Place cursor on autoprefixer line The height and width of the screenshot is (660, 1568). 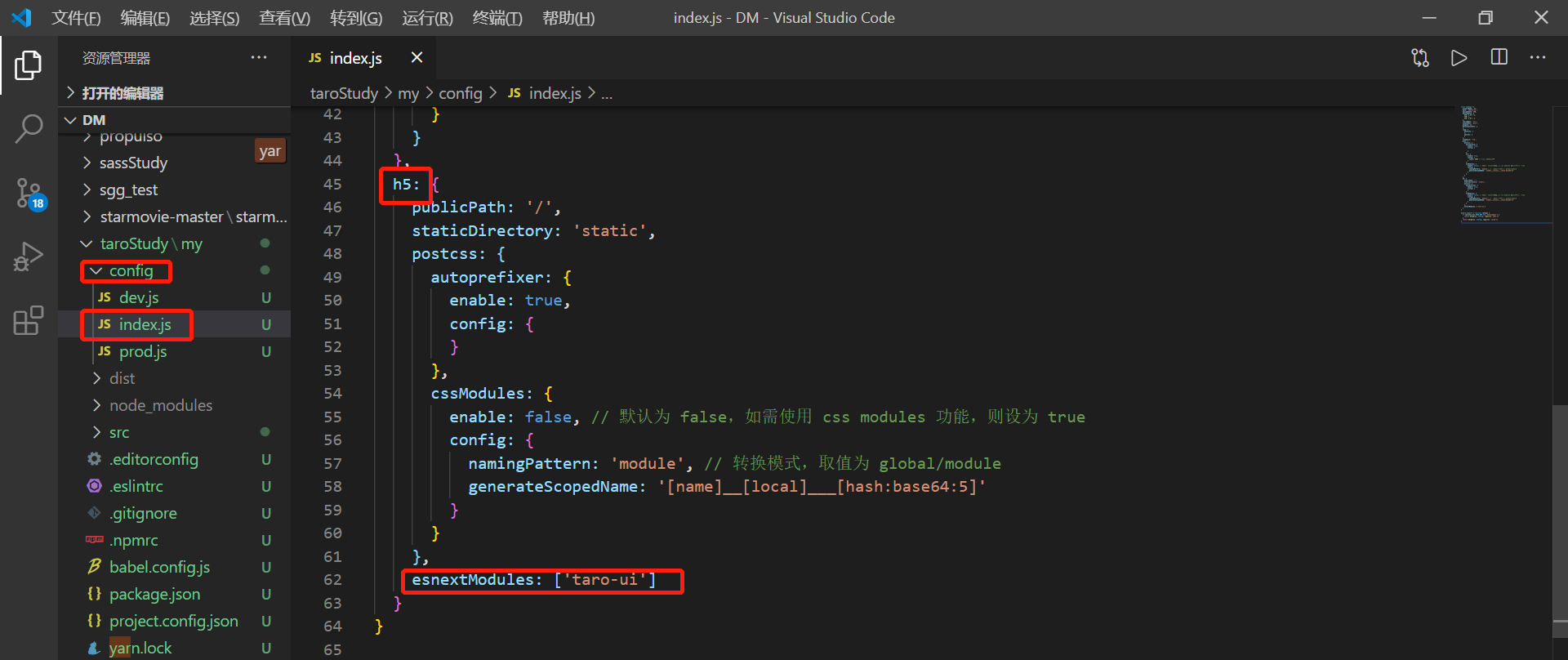coord(501,277)
